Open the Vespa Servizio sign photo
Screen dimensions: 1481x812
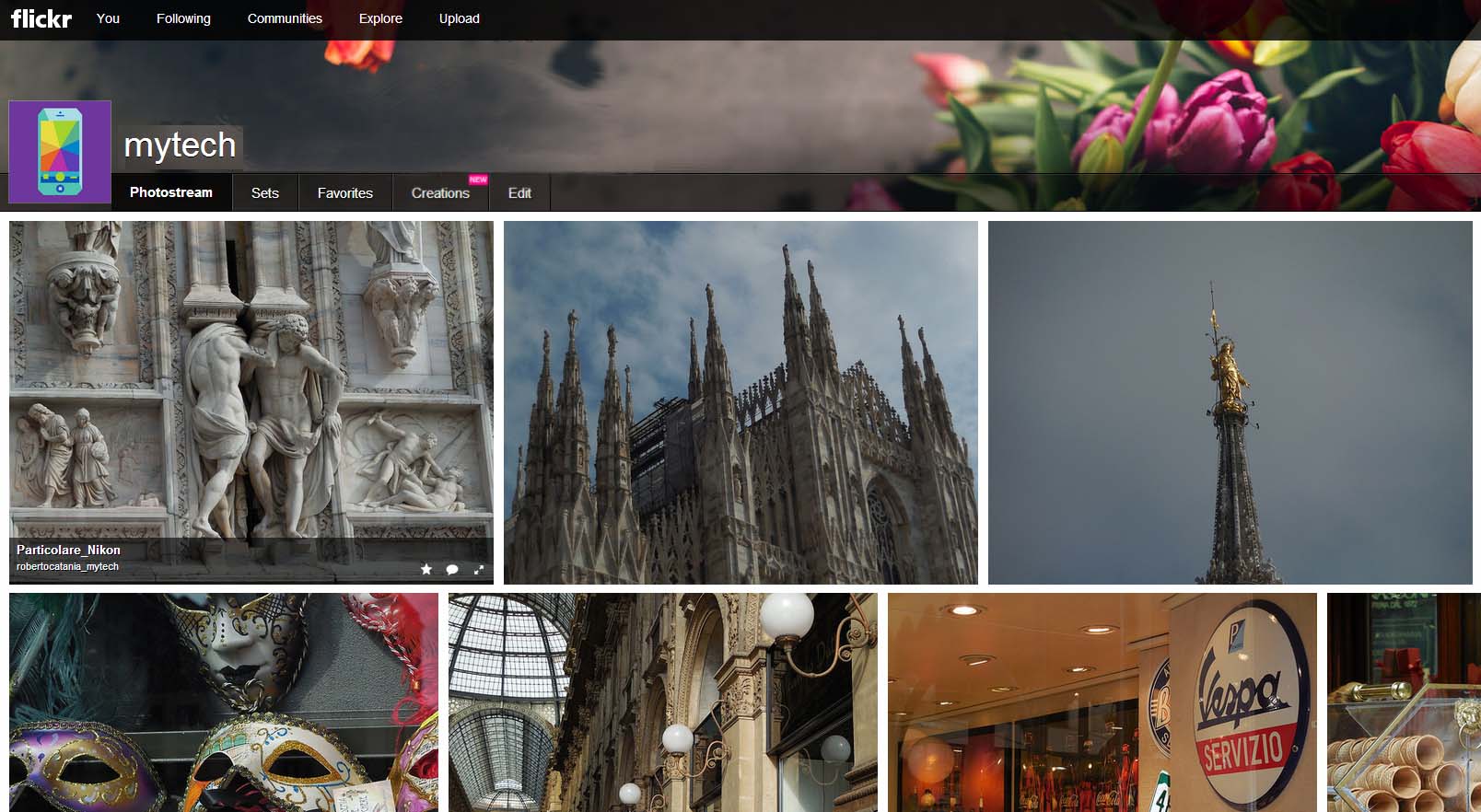[x=1102, y=702]
